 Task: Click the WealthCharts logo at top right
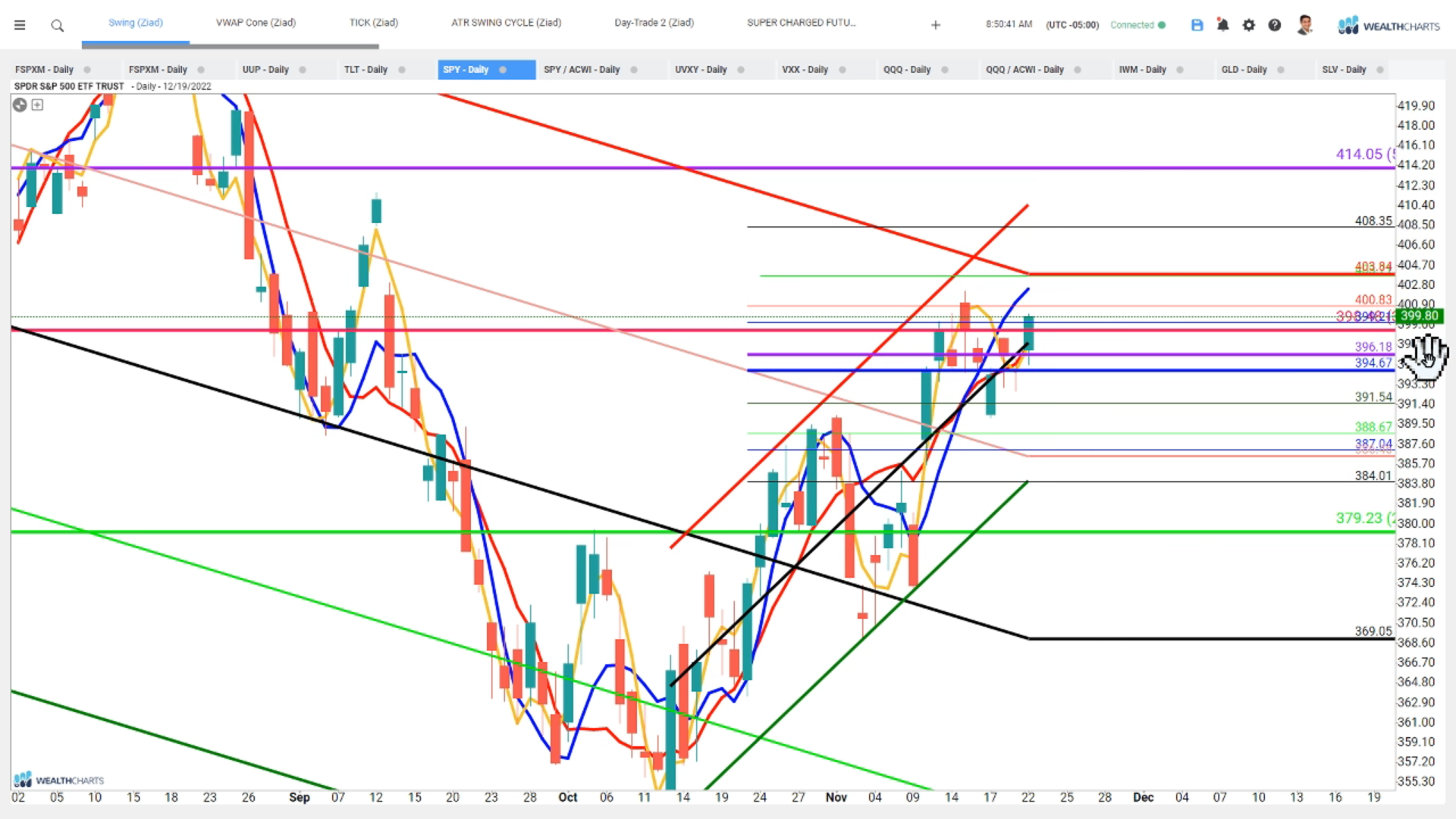pos(1389,26)
